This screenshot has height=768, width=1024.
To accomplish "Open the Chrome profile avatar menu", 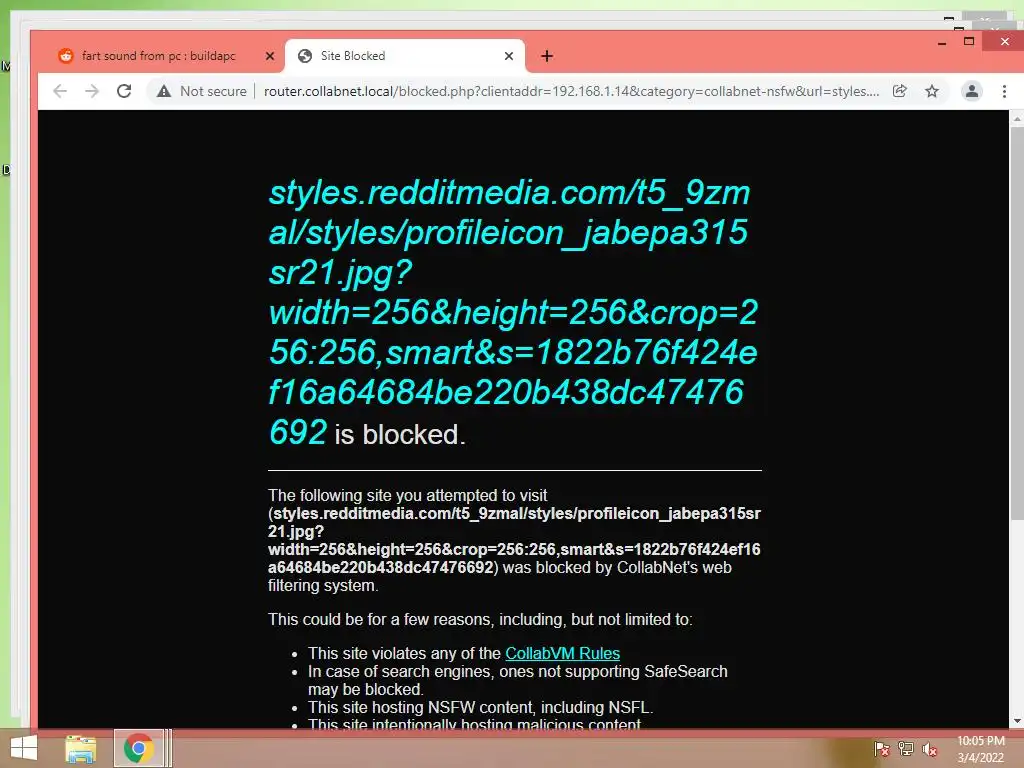I will [x=972, y=91].
